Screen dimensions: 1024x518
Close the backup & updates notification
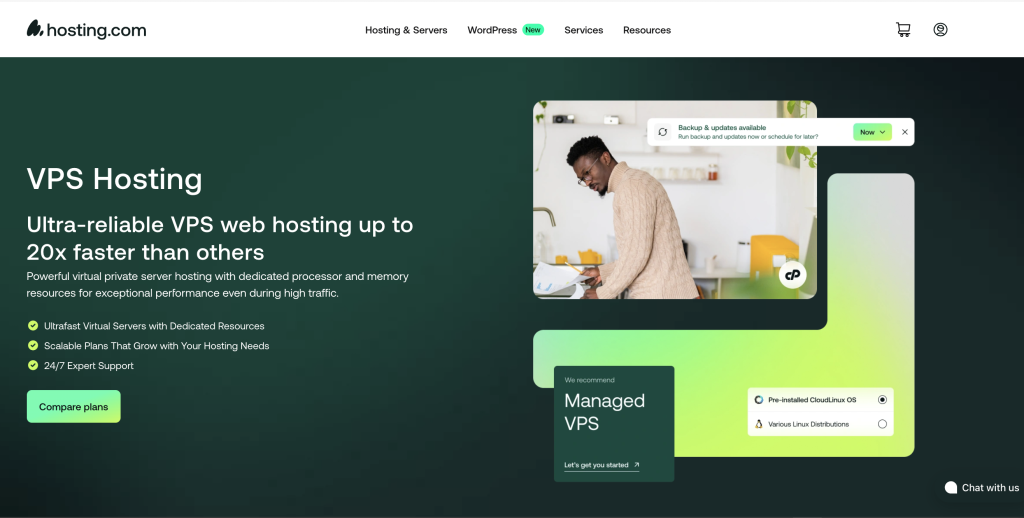tap(904, 132)
